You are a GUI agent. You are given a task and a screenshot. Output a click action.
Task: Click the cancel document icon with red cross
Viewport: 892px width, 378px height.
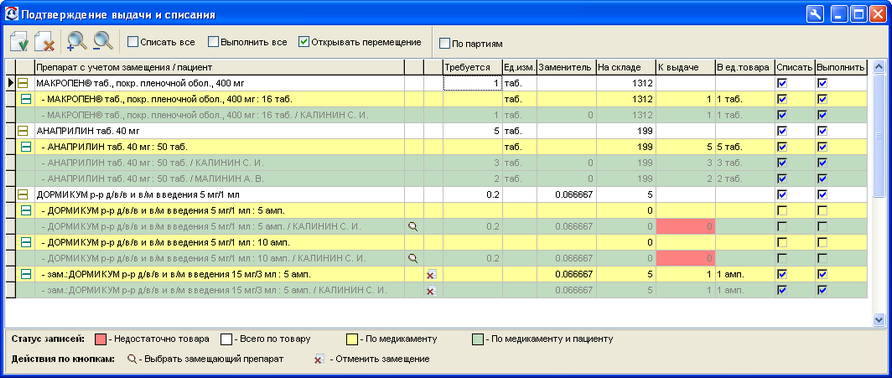pos(44,42)
